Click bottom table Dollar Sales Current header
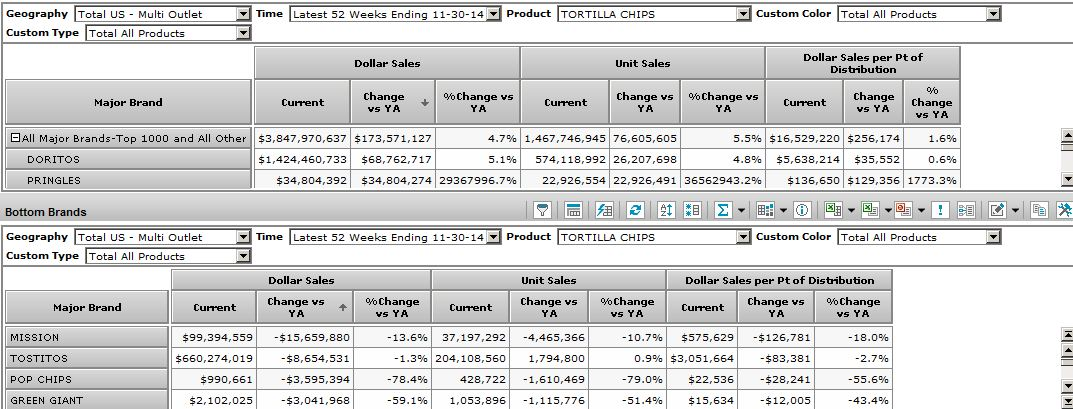 click(x=215, y=307)
